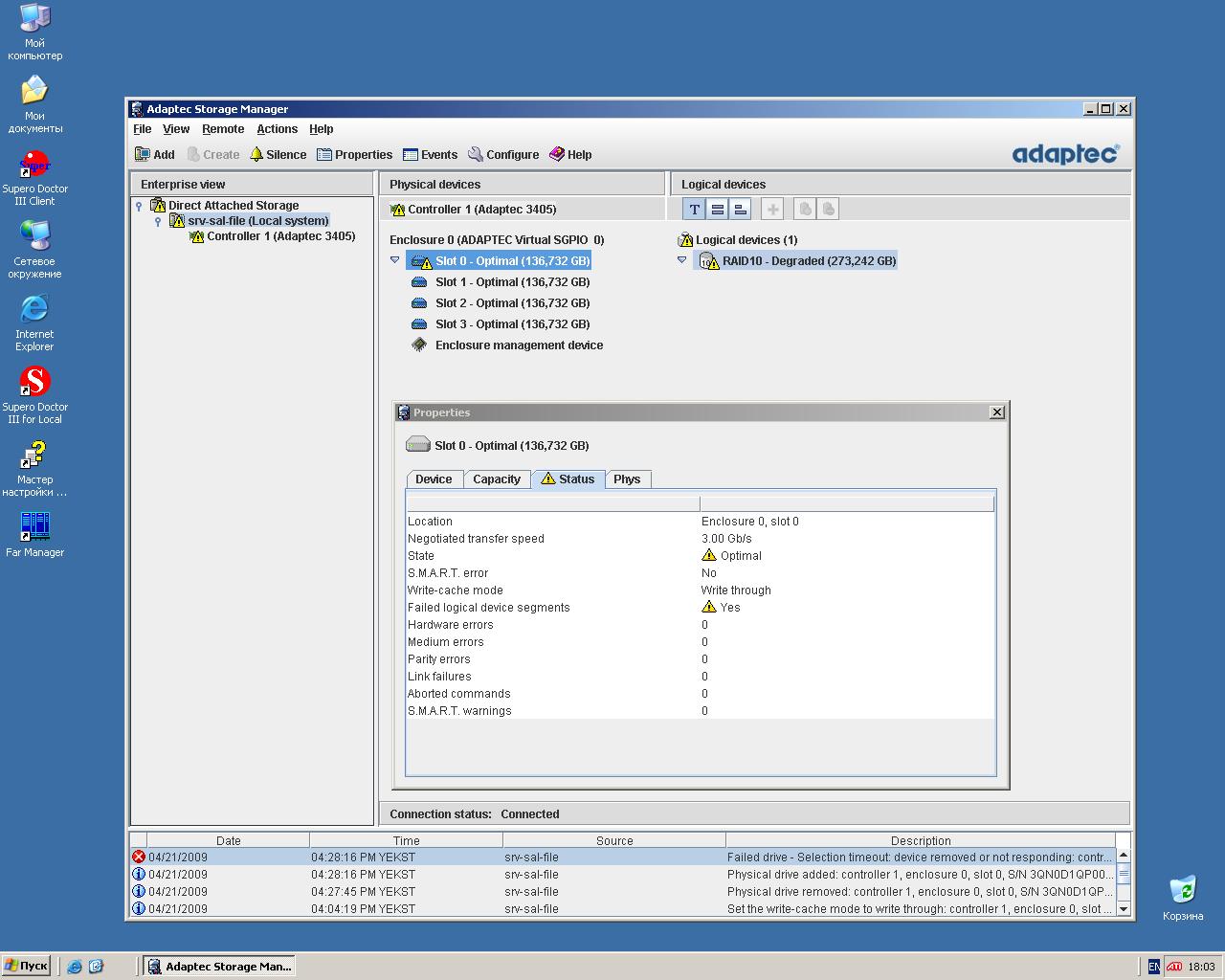Open the Actions menu
The width and height of the screenshot is (1225, 980).
tap(277, 129)
